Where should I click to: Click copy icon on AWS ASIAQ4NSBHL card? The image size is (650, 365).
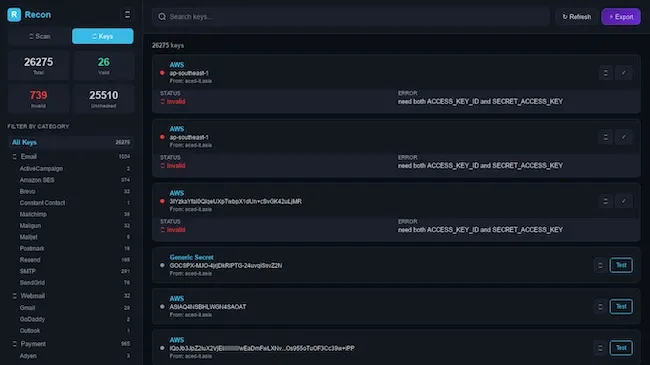600,307
